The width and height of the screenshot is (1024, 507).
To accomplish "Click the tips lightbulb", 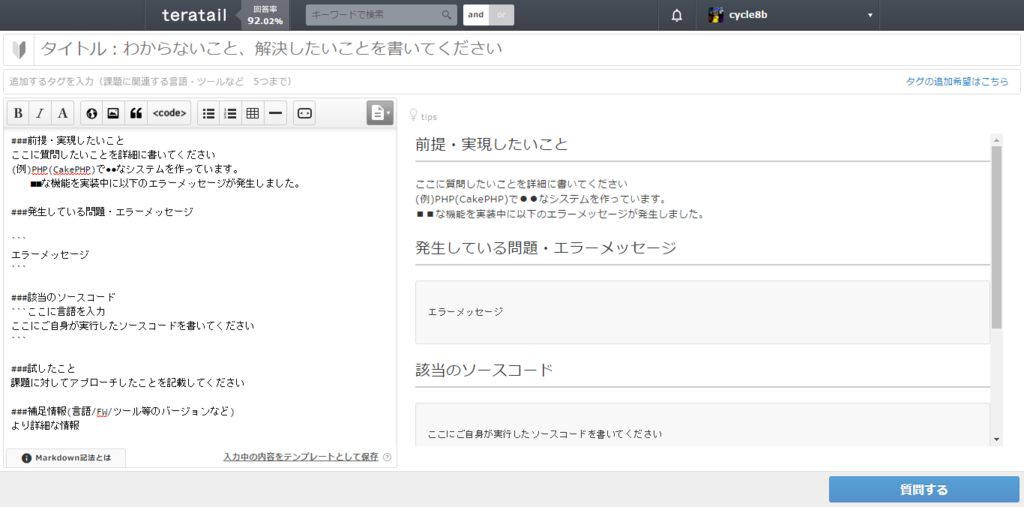I will click(413, 116).
